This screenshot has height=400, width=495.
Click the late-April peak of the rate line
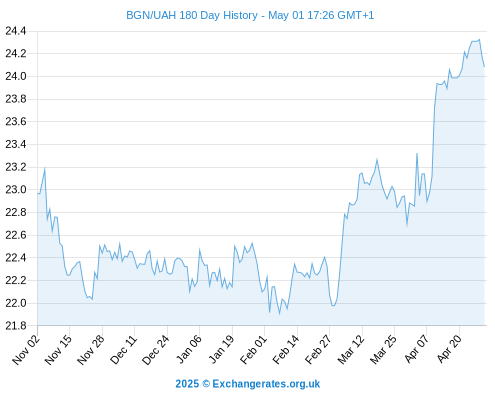tap(479, 40)
